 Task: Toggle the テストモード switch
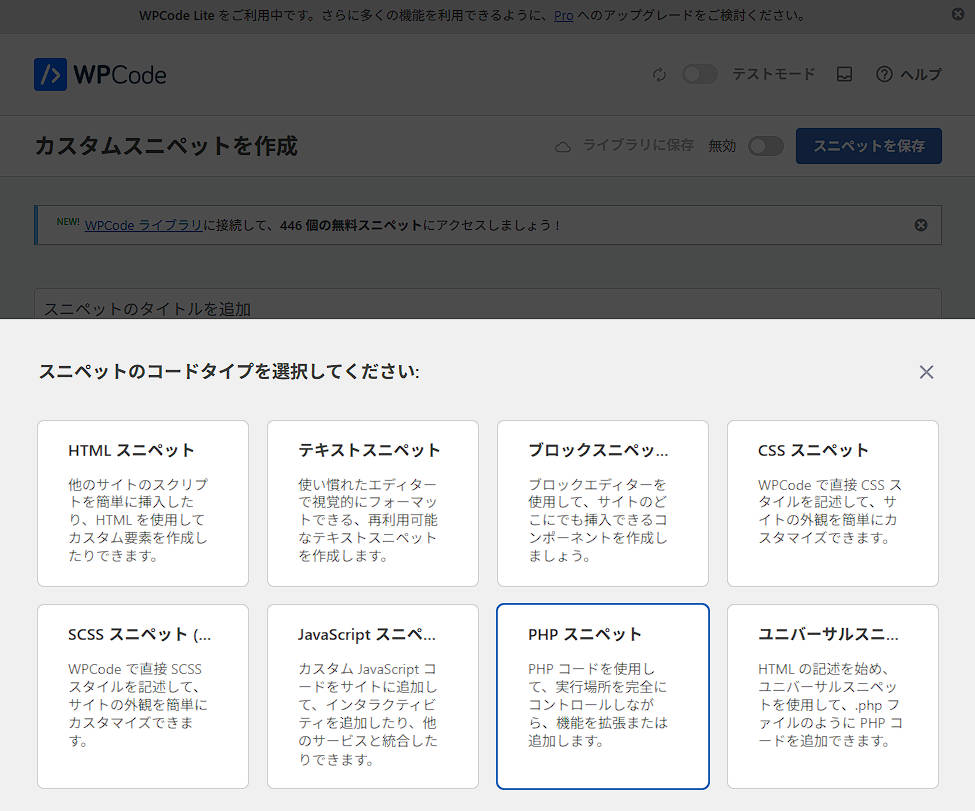tap(699, 75)
